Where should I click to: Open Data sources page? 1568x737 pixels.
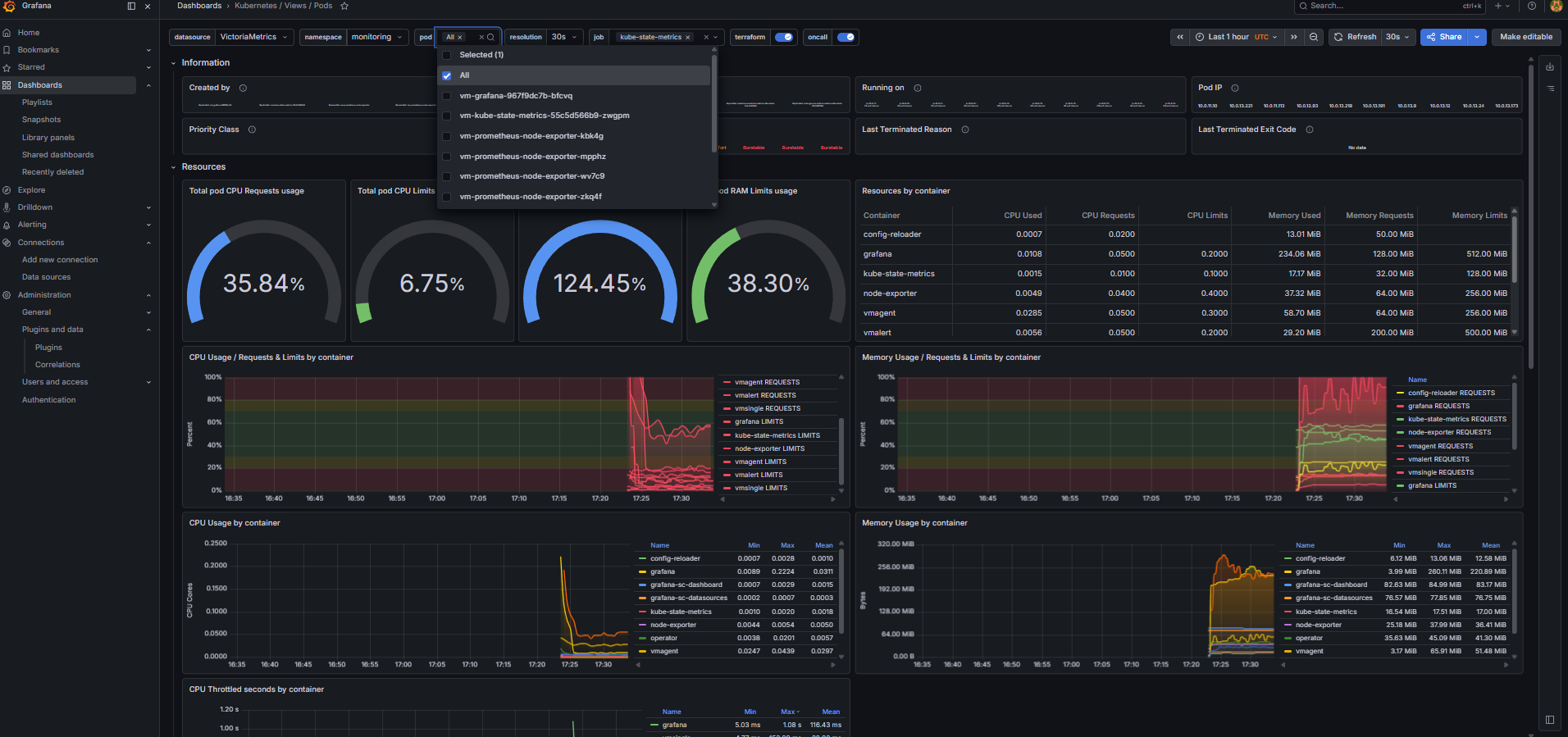(46, 277)
